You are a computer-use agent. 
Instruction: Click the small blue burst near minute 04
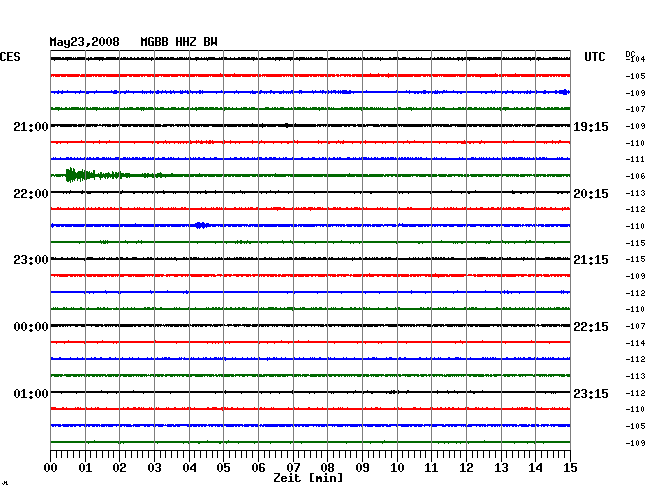click(x=201, y=225)
